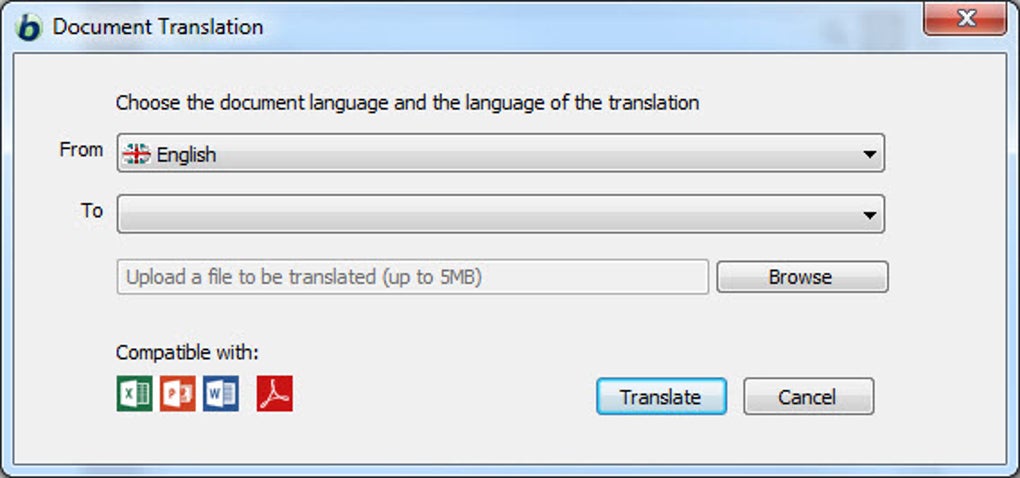The width and height of the screenshot is (1020, 478).
Task: Click the Adobe PDF compatibility icon
Action: (x=275, y=393)
